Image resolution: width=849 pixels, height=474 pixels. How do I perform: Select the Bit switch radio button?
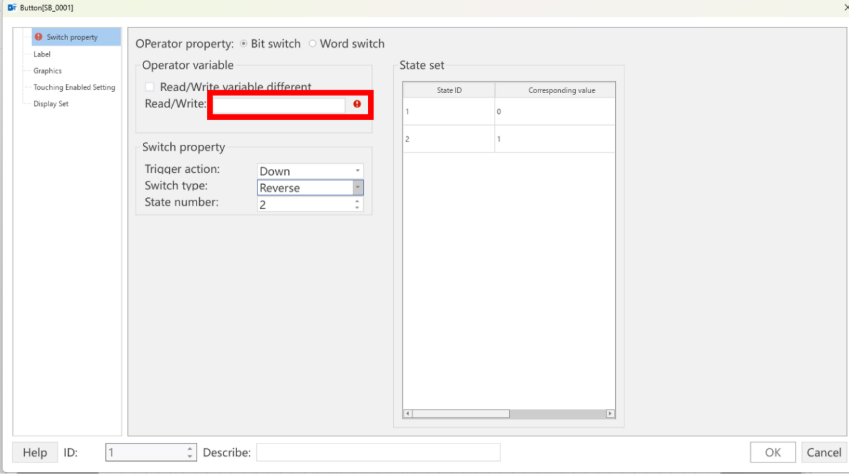[x=244, y=43]
